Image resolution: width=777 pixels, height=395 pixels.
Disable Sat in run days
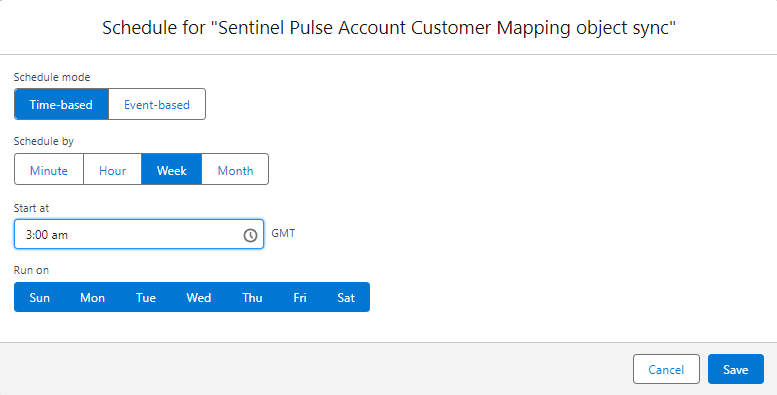click(346, 297)
